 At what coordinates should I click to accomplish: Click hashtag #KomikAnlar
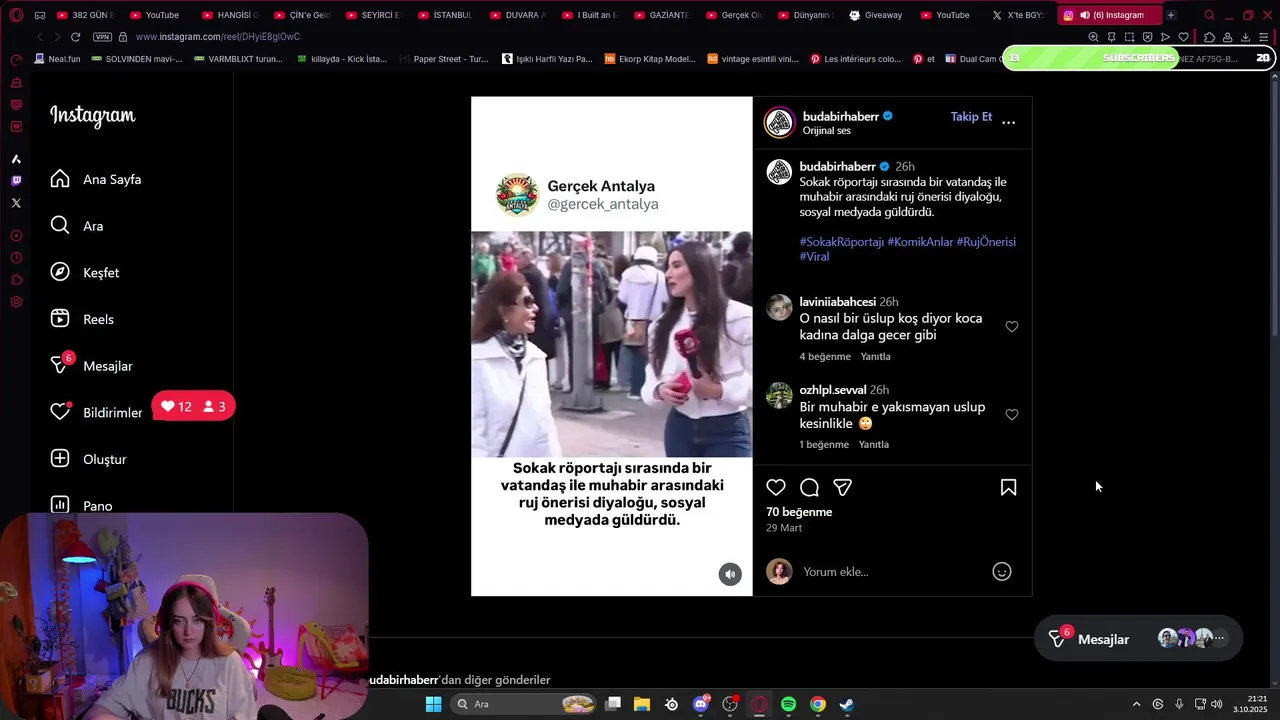pos(920,242)
